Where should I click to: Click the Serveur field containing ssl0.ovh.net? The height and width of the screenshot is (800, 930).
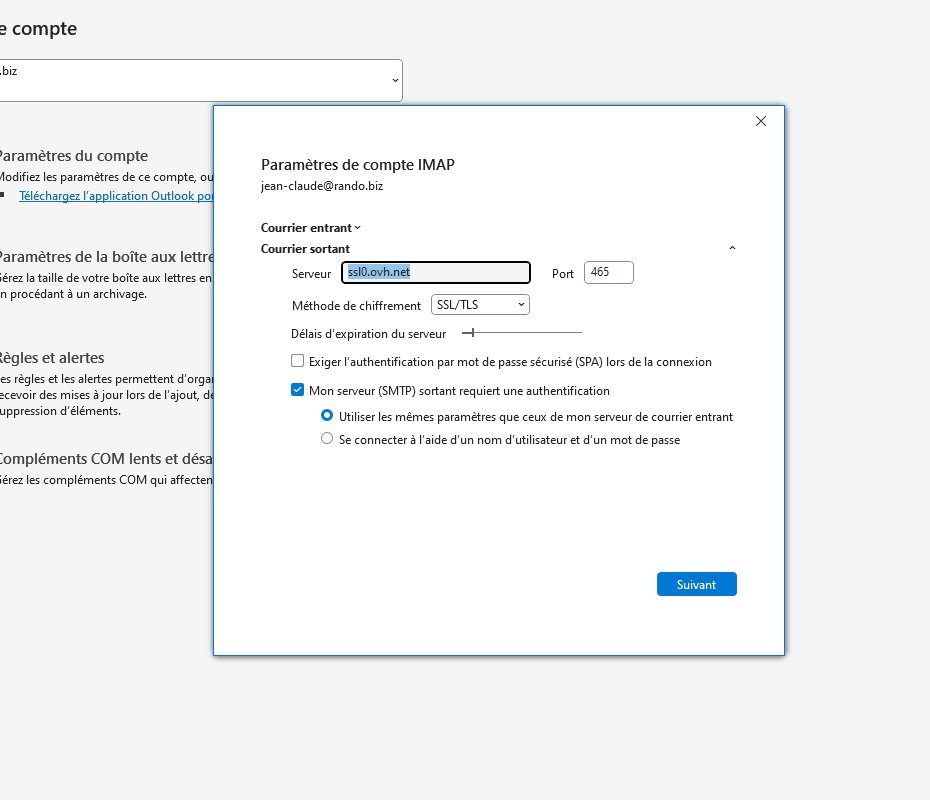436,273
